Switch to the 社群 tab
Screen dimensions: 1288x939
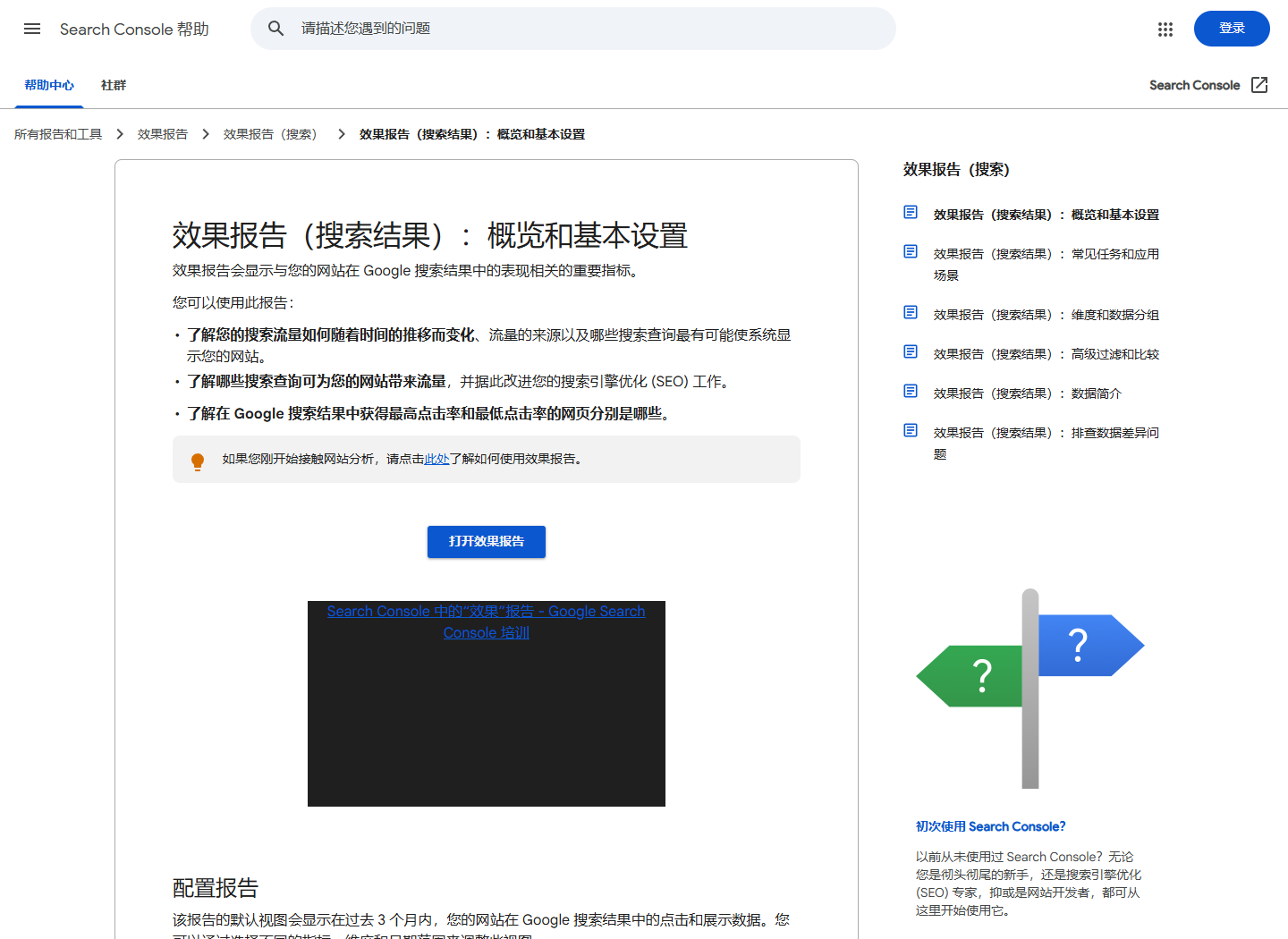coord(114,85)
